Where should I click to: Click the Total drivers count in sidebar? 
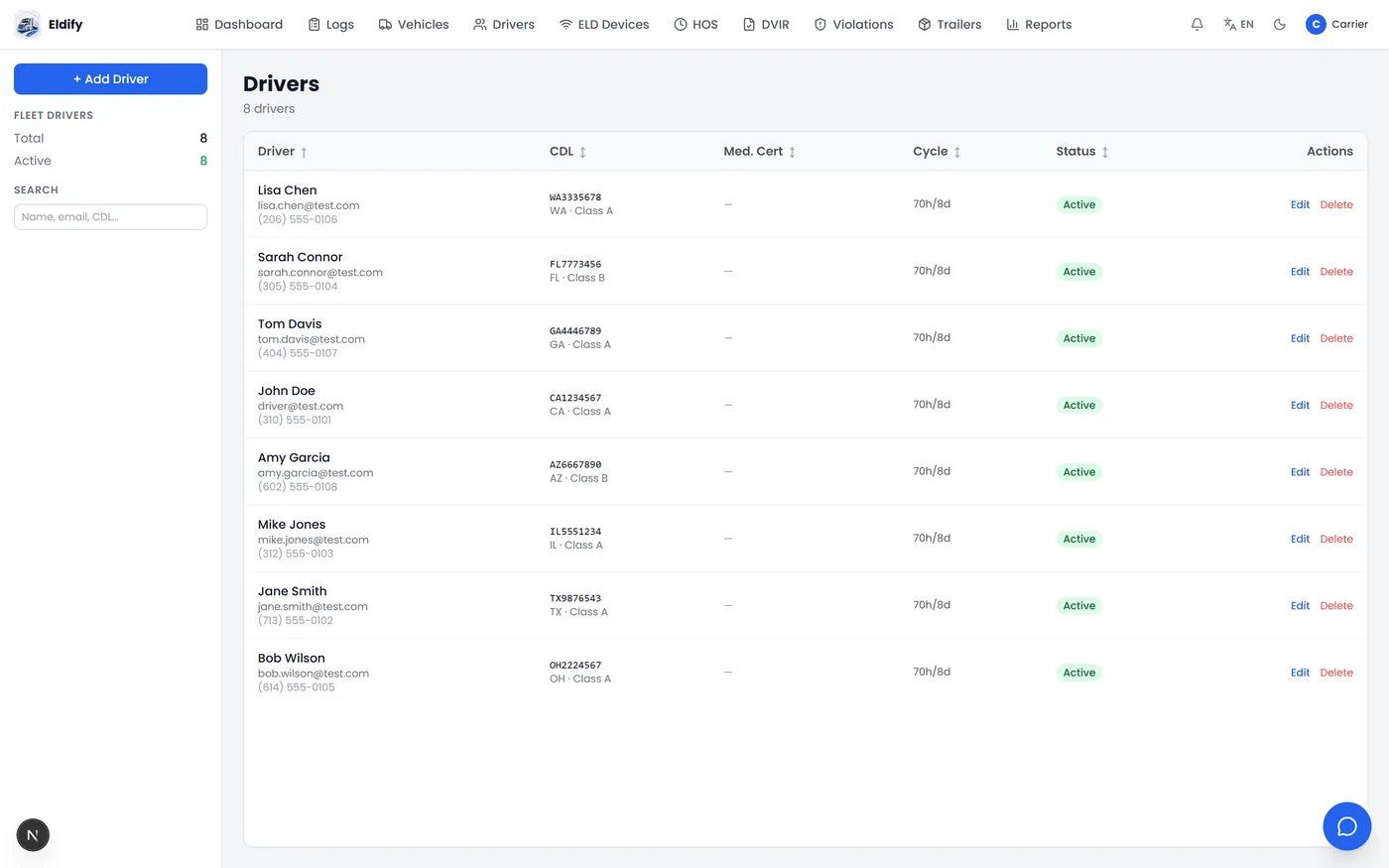tap(203, 139)
